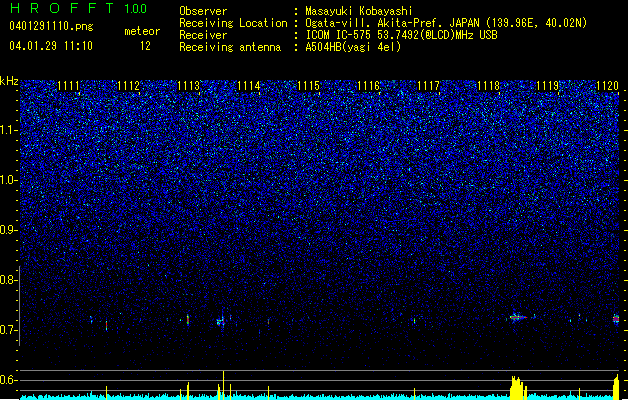Click the 1.0 kHz axis label

pyautogui.click(x=9, y=180)
